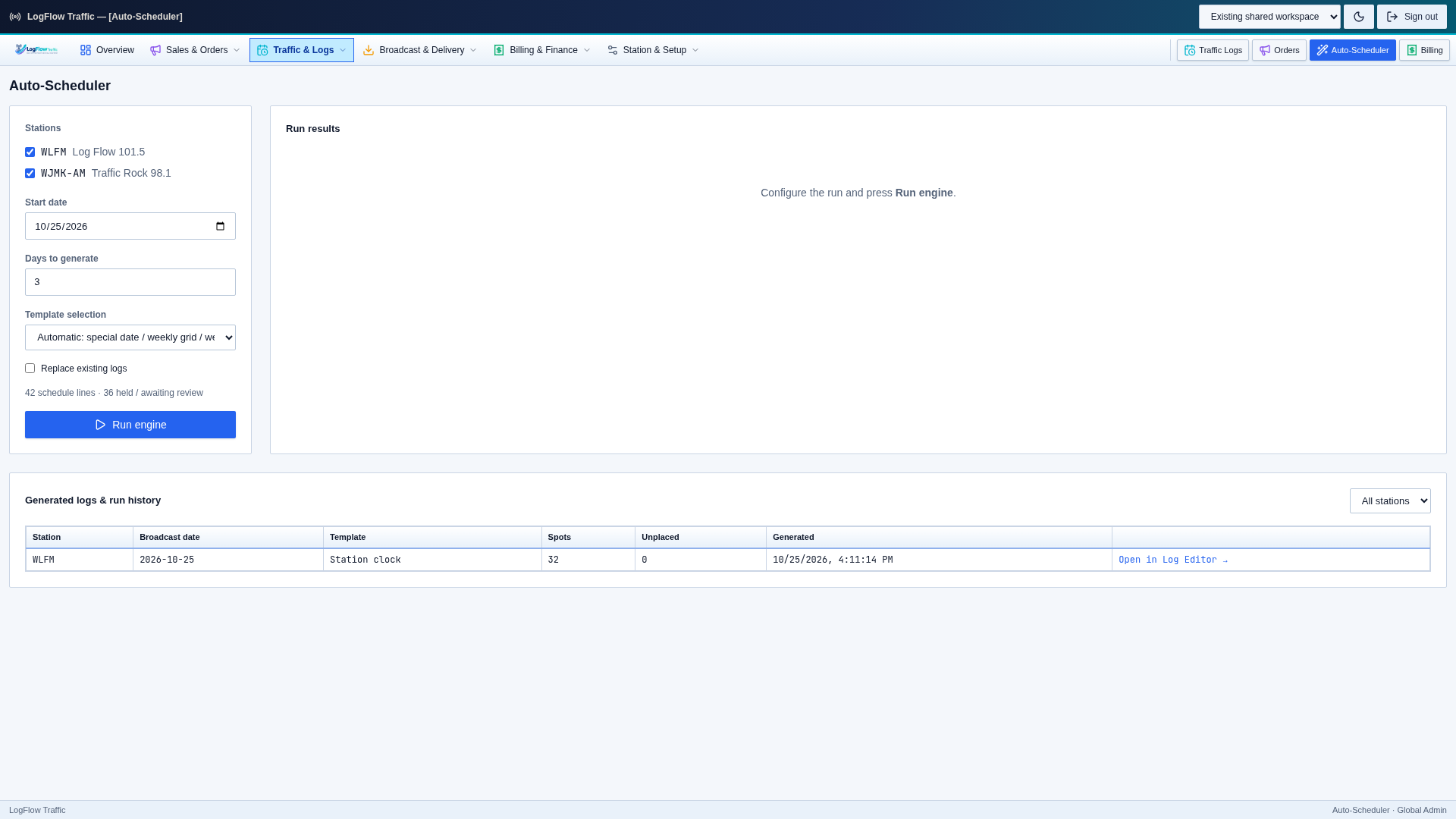Uncheck WLFM station checkbox
Viewport: 1456px width, 819px height.
coord(30,152)
